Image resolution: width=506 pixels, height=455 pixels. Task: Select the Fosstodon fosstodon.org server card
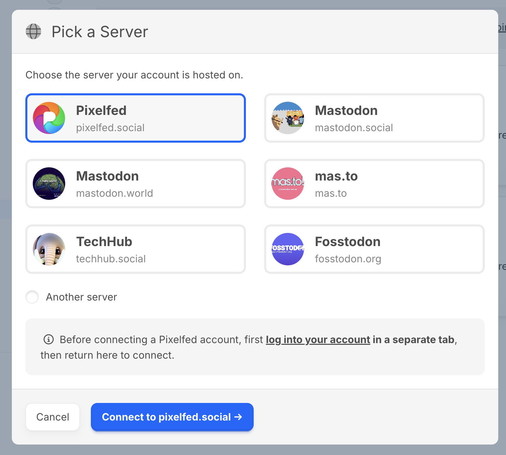374,249
